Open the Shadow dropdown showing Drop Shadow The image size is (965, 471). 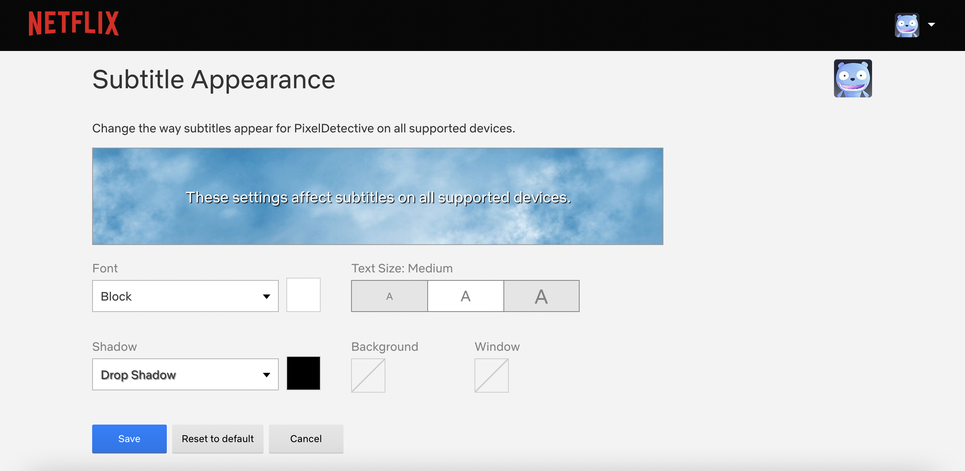click(185, 375)
